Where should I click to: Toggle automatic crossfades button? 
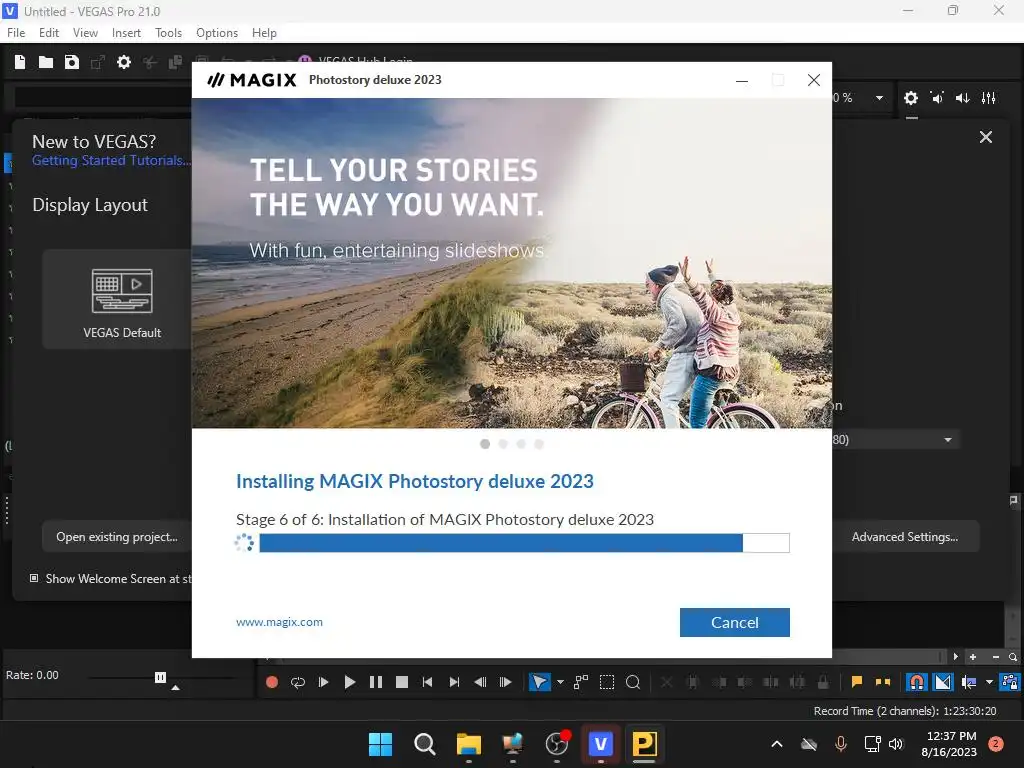click(943, 682)
